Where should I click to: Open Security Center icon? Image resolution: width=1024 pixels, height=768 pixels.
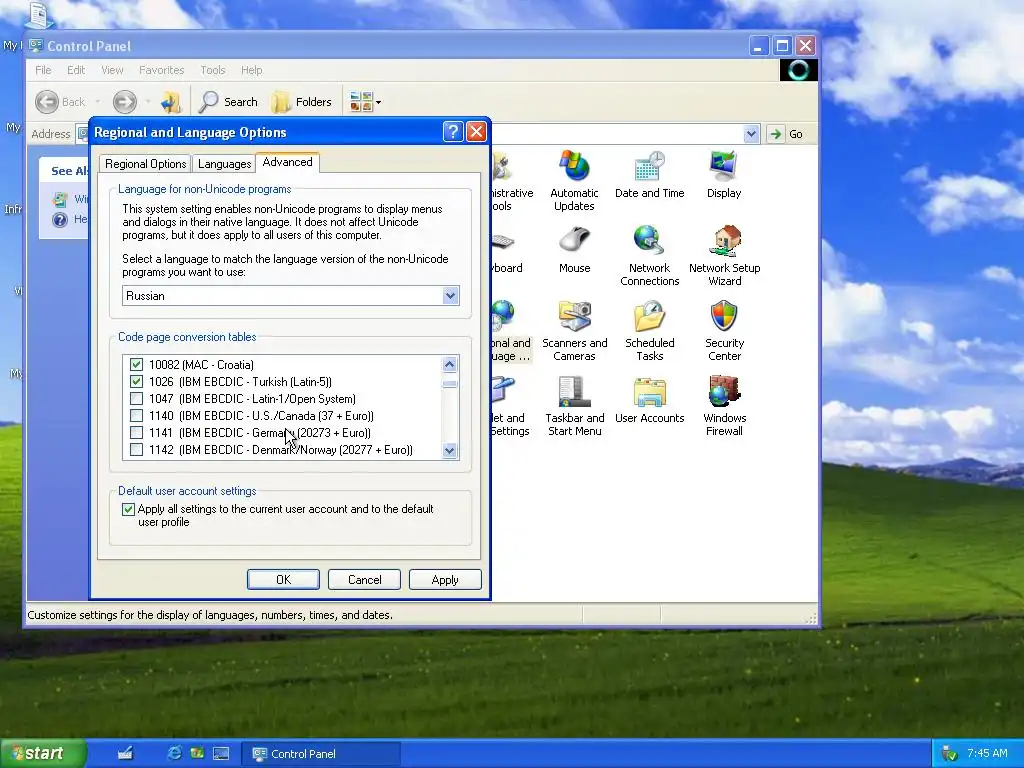724,331
